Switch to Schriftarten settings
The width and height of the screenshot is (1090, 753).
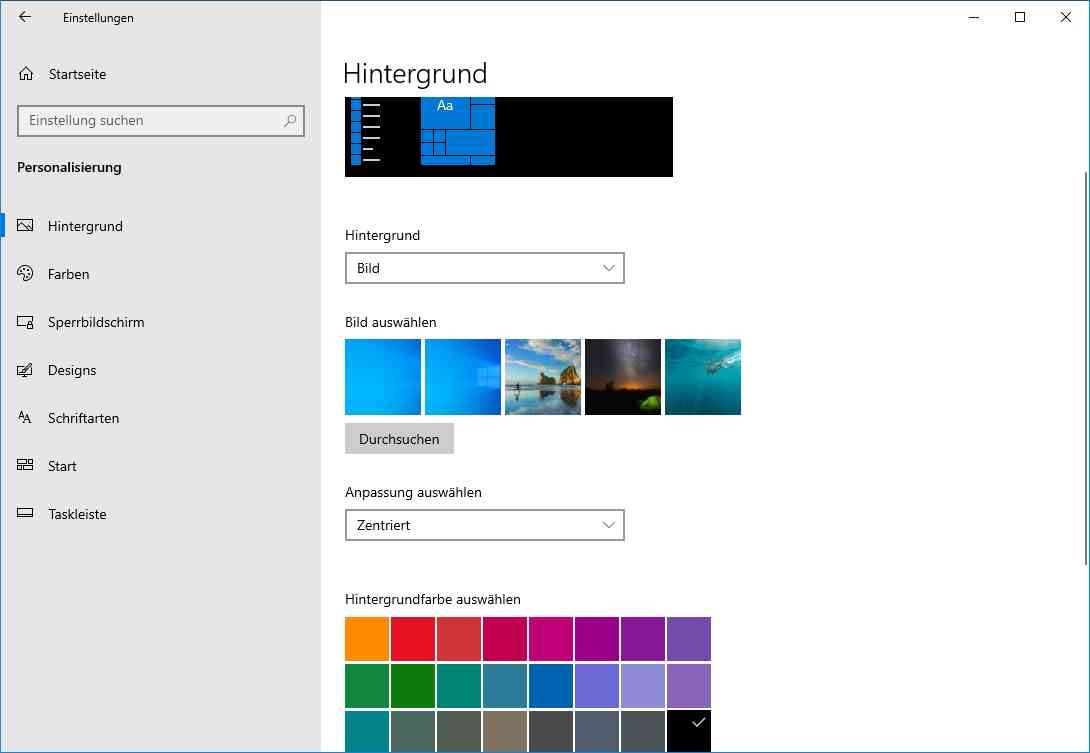click(x=161, y=418)
